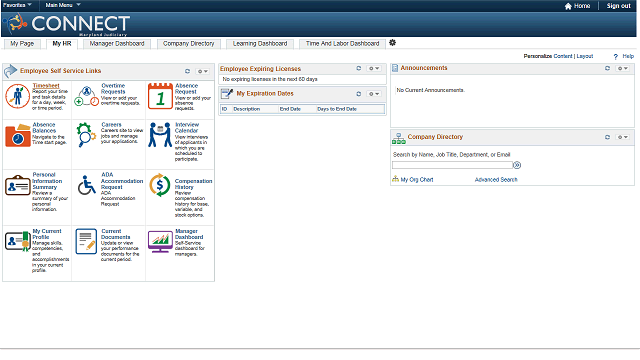Viewport: 640px width, 360px height.
Task: Click the Current Documents page icon
Action: click(86, 241)
